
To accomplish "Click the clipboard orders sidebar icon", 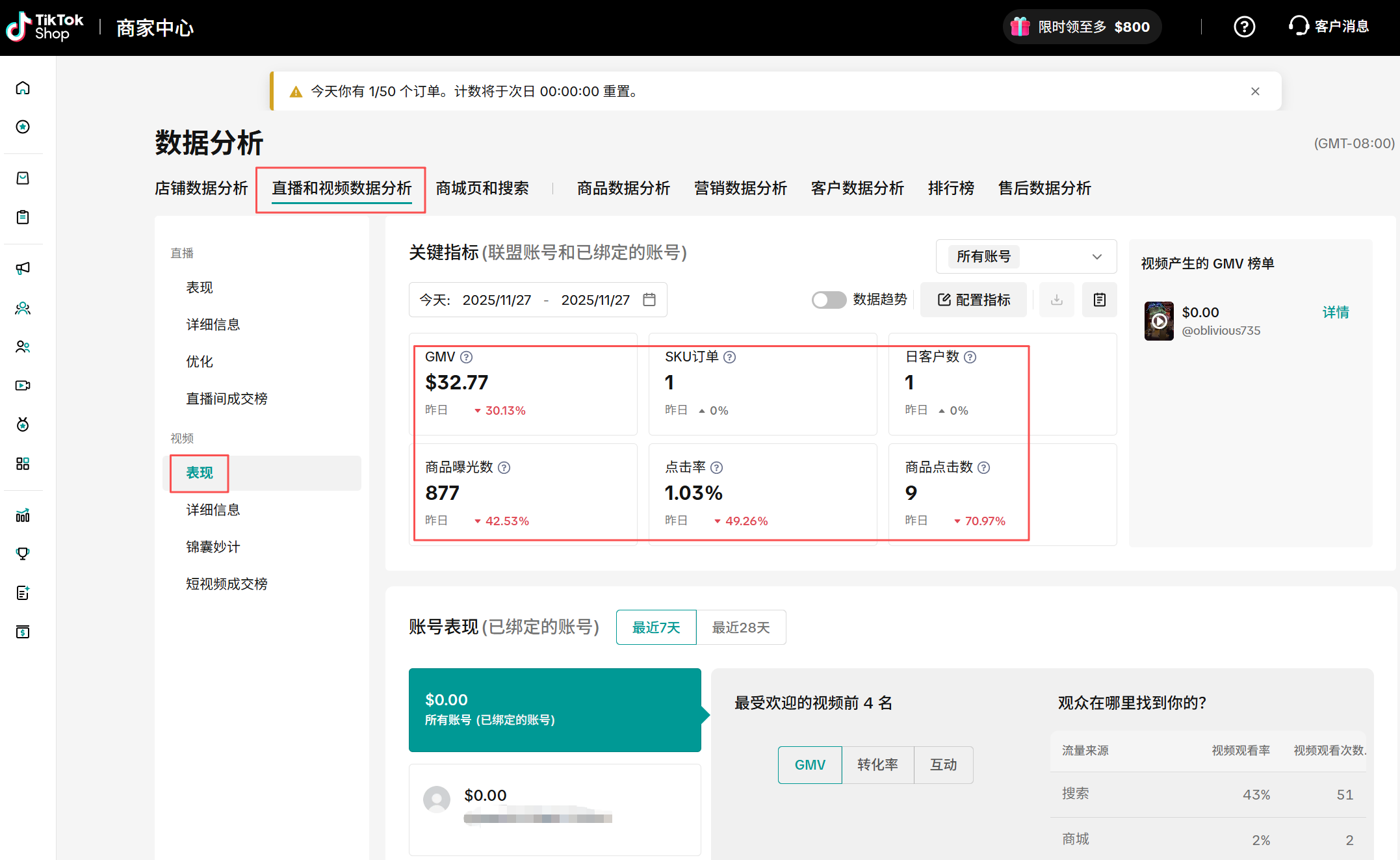I will click(x=23, y=217).
